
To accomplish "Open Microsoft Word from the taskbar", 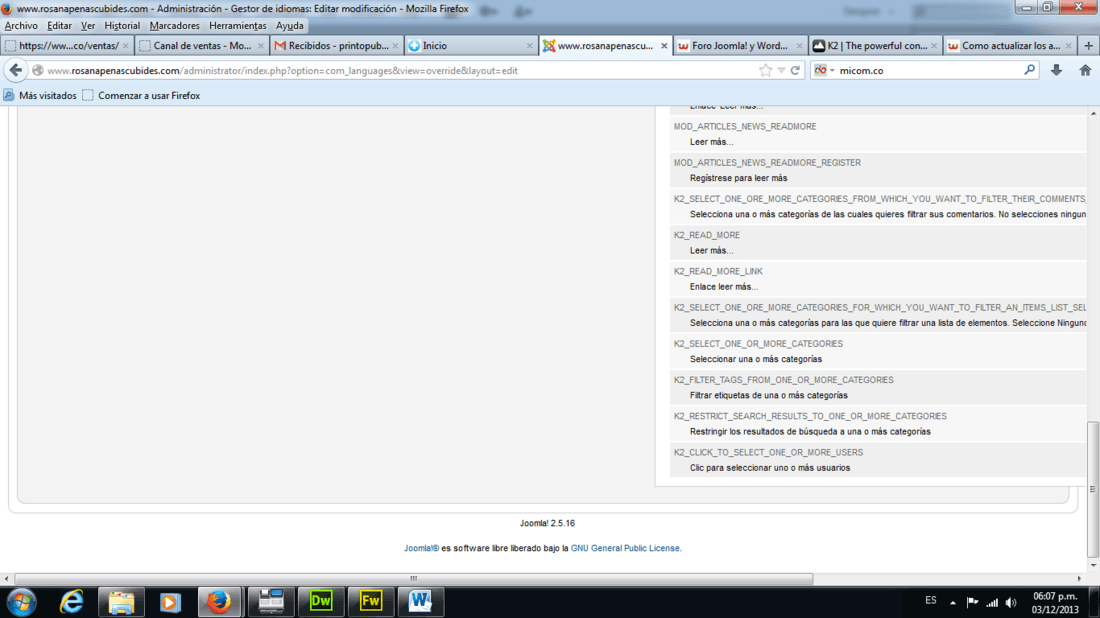I will [420, 601].
